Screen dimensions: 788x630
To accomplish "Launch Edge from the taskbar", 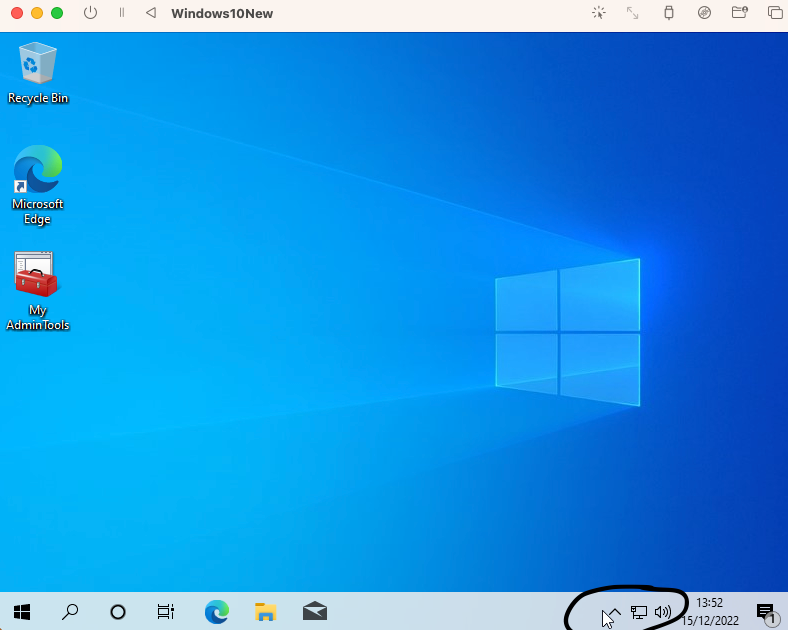I will 217,612.
